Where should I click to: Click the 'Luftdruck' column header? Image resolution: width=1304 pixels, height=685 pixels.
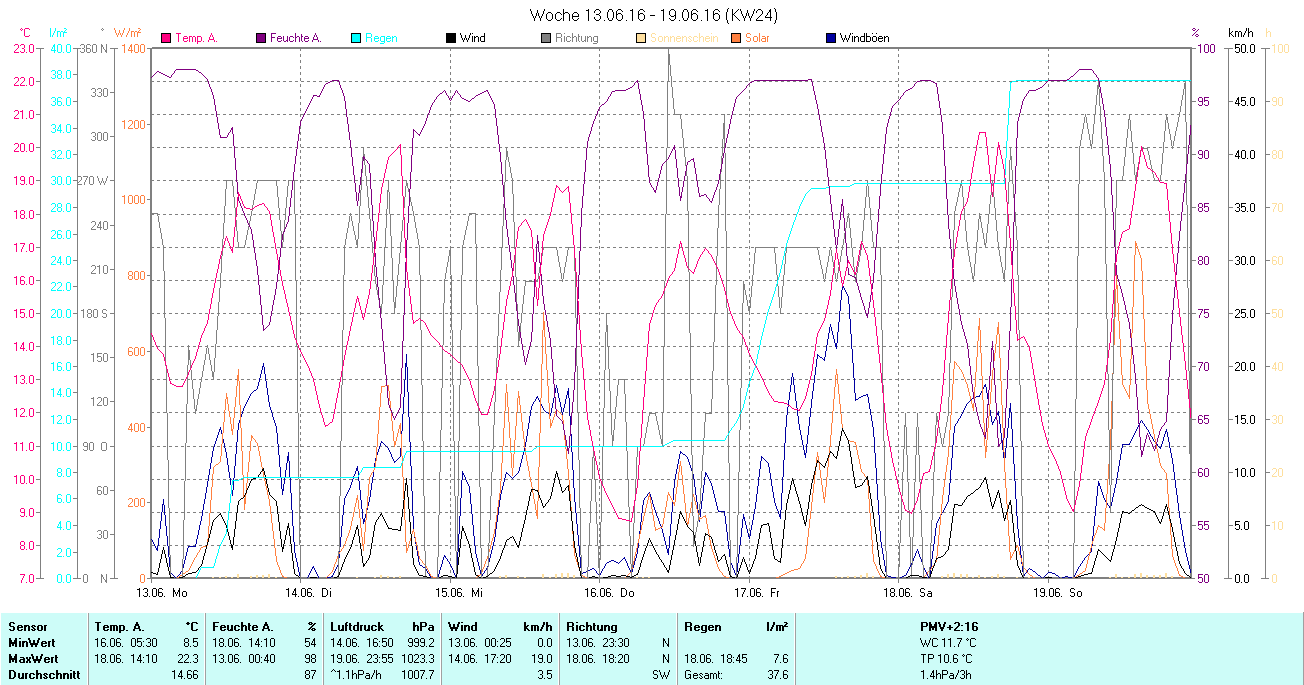(x=356, y=627)
